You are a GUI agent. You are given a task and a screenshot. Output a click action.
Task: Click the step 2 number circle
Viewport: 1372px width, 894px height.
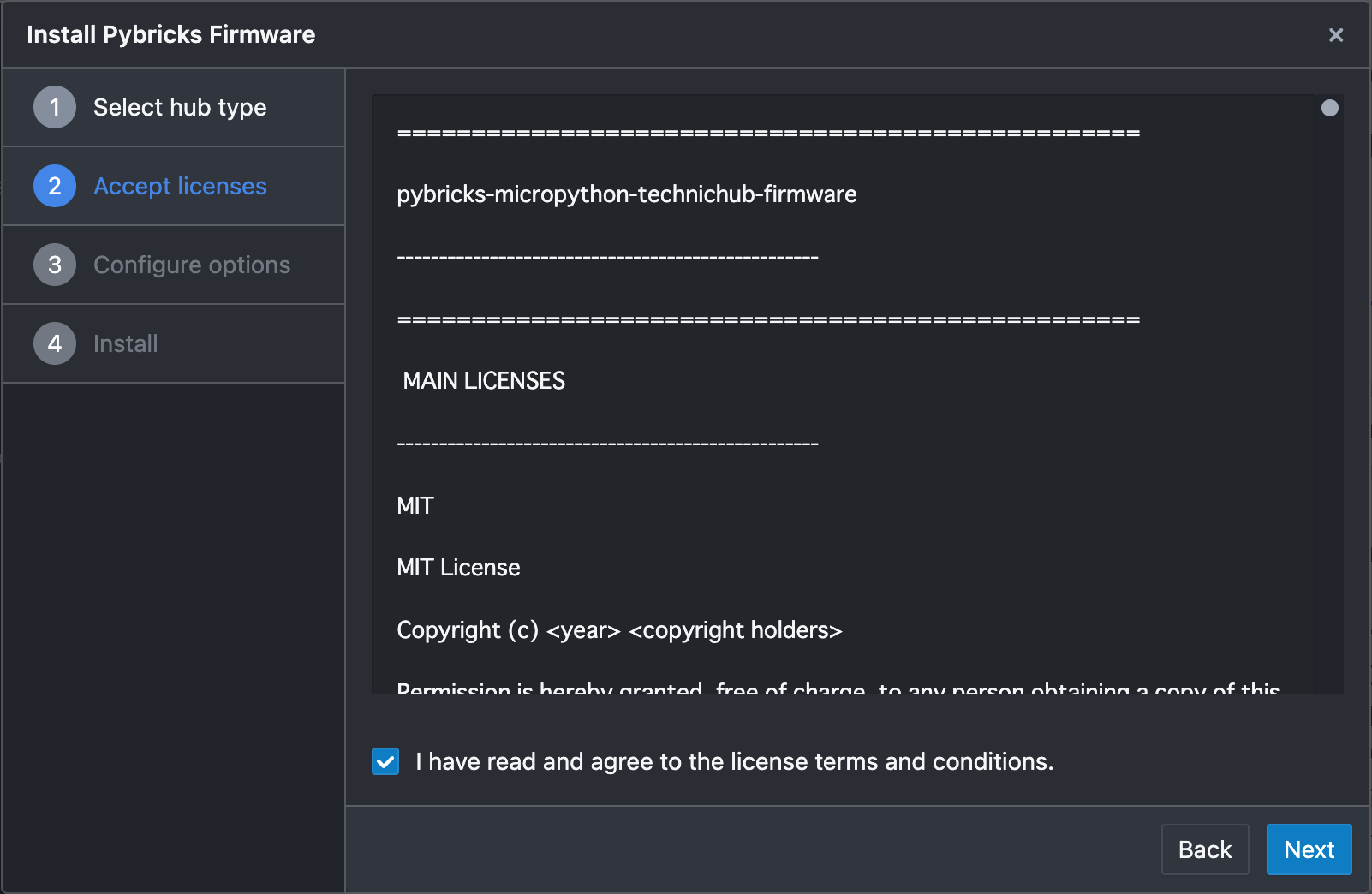(x=55, y=186)
